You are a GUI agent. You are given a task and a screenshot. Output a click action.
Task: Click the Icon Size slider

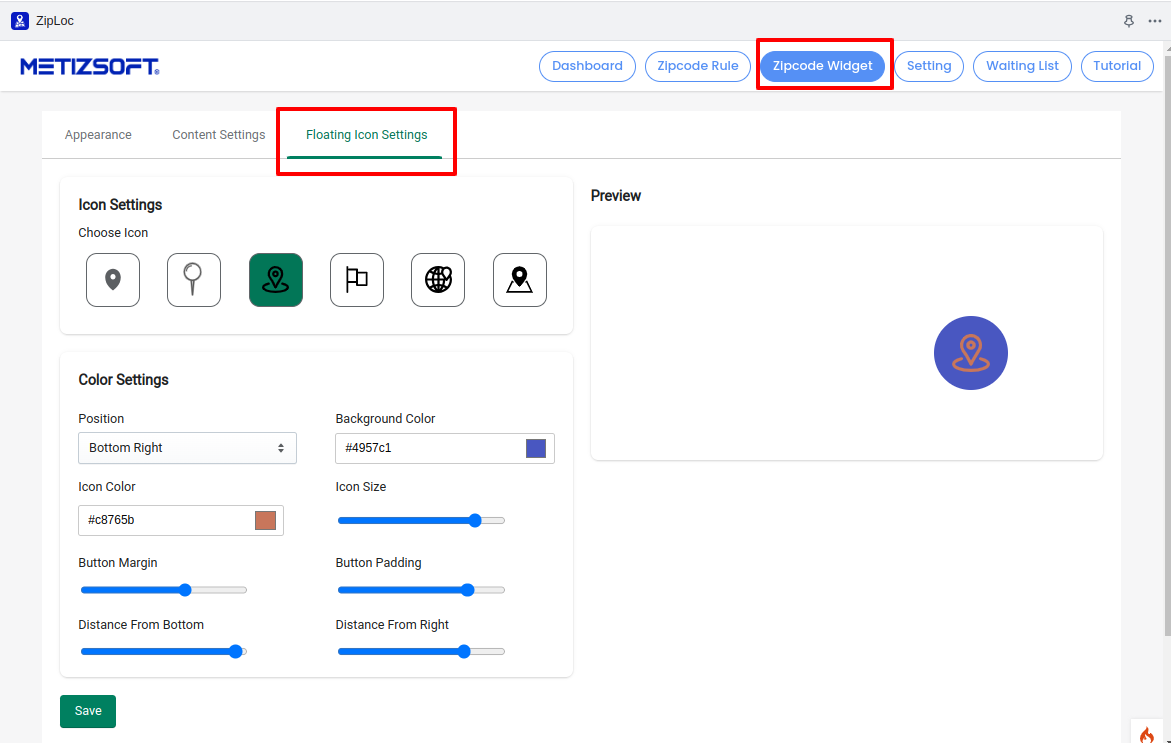pos(421,520)
